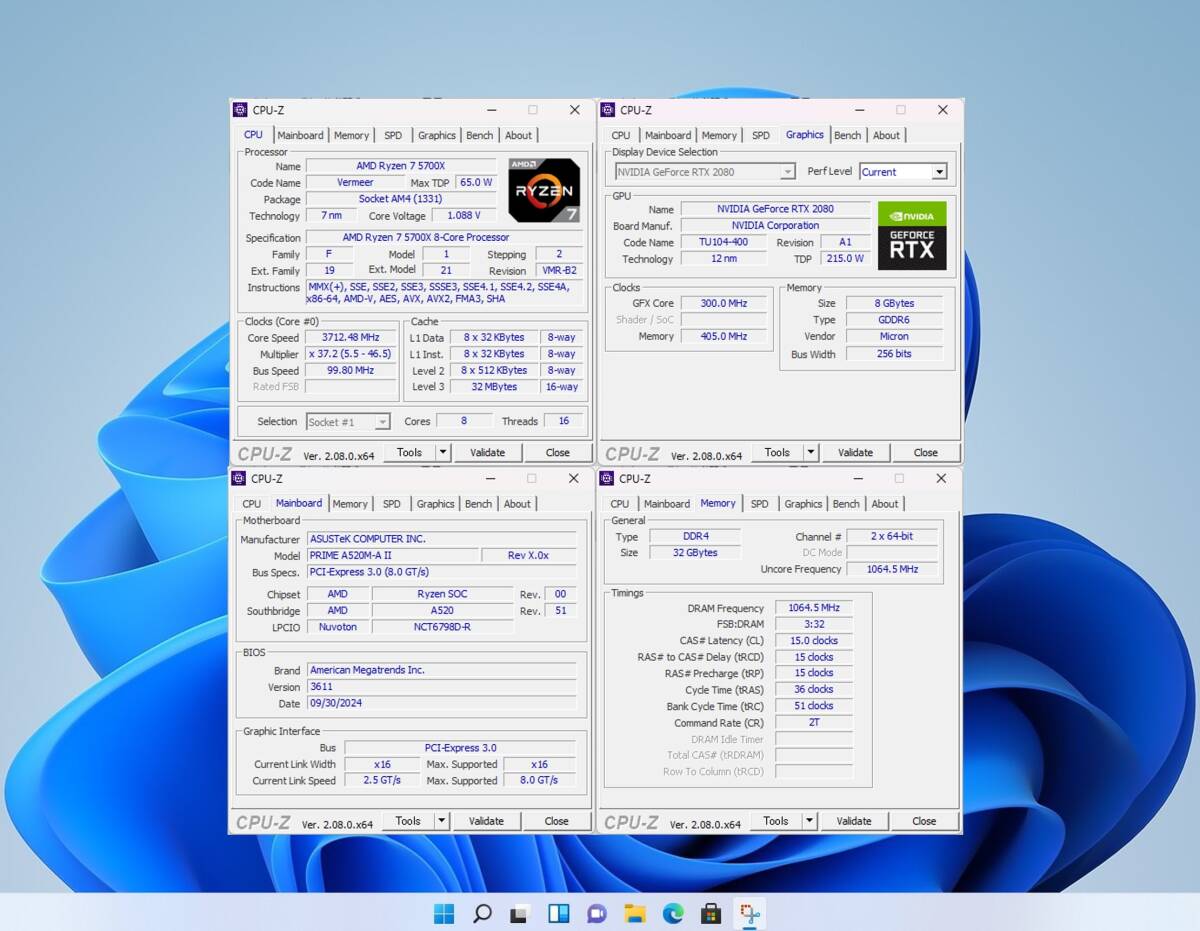The image size is (1200, 931).
Task: Click memory Vendor value Micron
Action: click(894, 336)
